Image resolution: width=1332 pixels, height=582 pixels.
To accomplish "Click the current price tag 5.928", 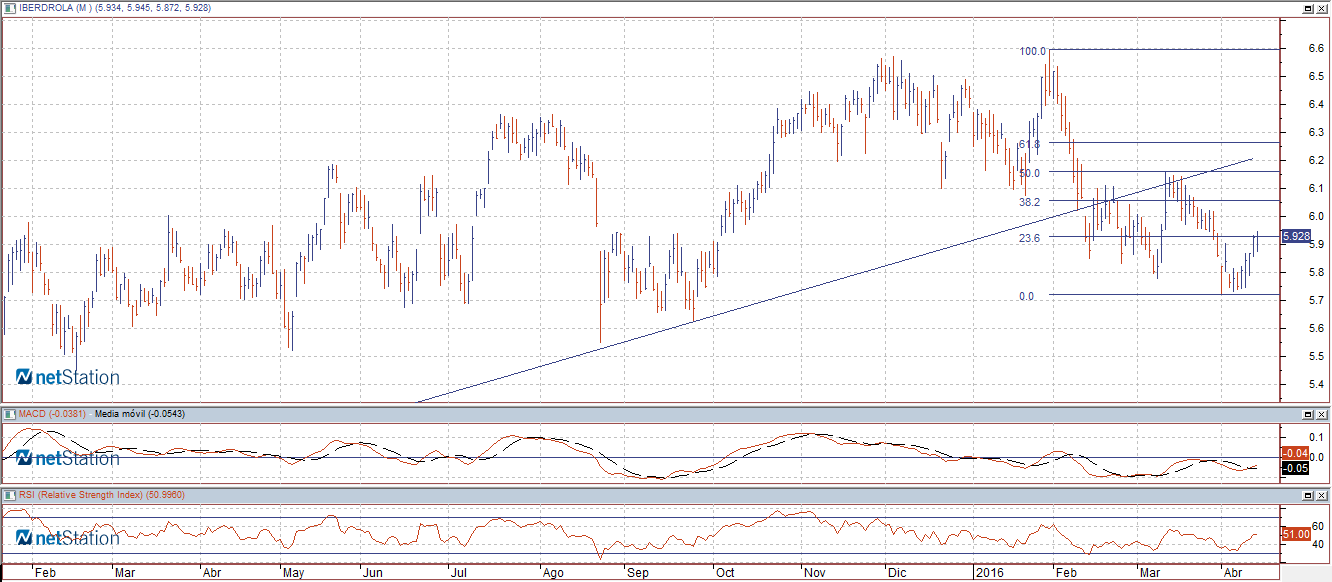I will click(x=1295, y=236).
